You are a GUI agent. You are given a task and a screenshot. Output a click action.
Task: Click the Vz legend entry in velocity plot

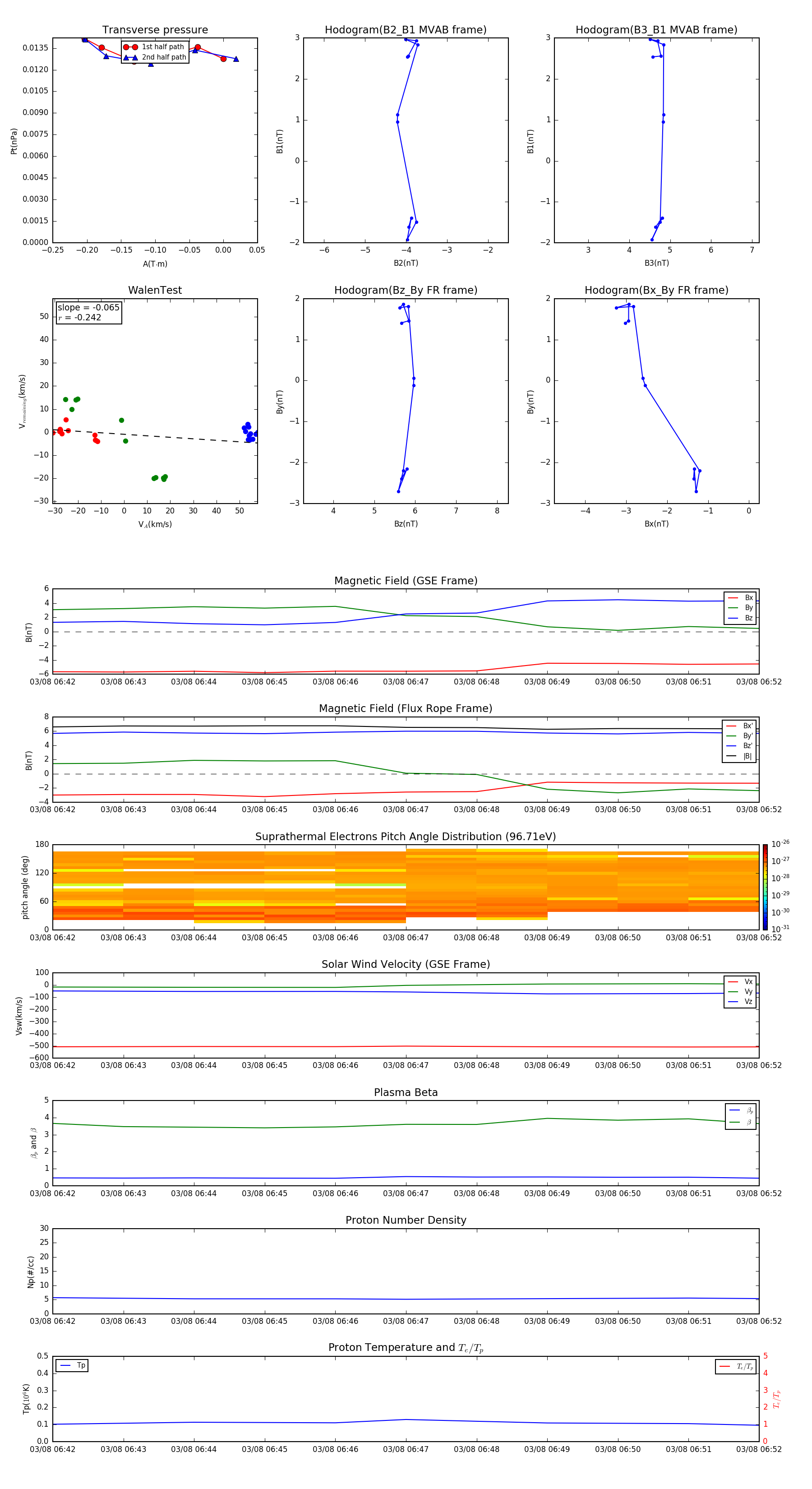click(x=740, y=1002)
